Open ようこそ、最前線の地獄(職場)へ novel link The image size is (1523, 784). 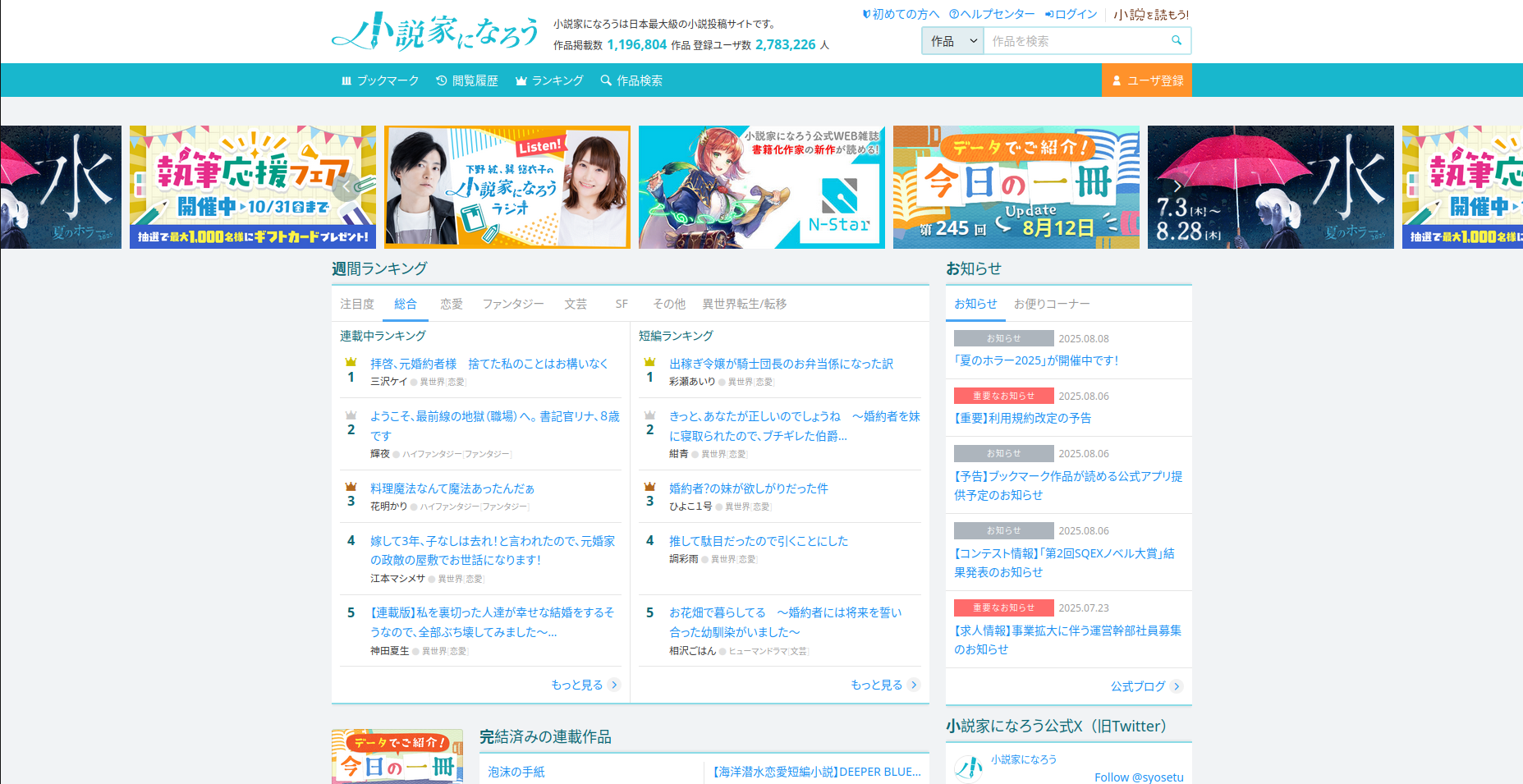[495, 426]
